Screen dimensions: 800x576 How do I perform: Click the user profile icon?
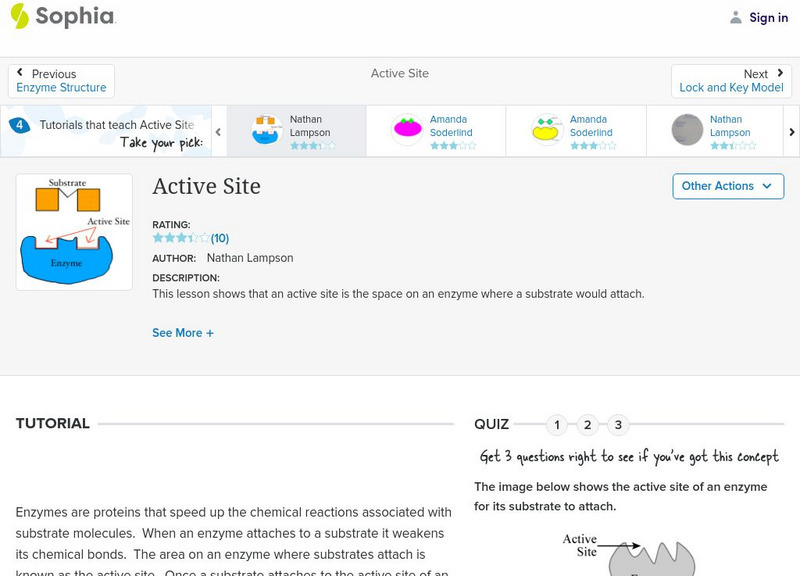click(735, 17)
